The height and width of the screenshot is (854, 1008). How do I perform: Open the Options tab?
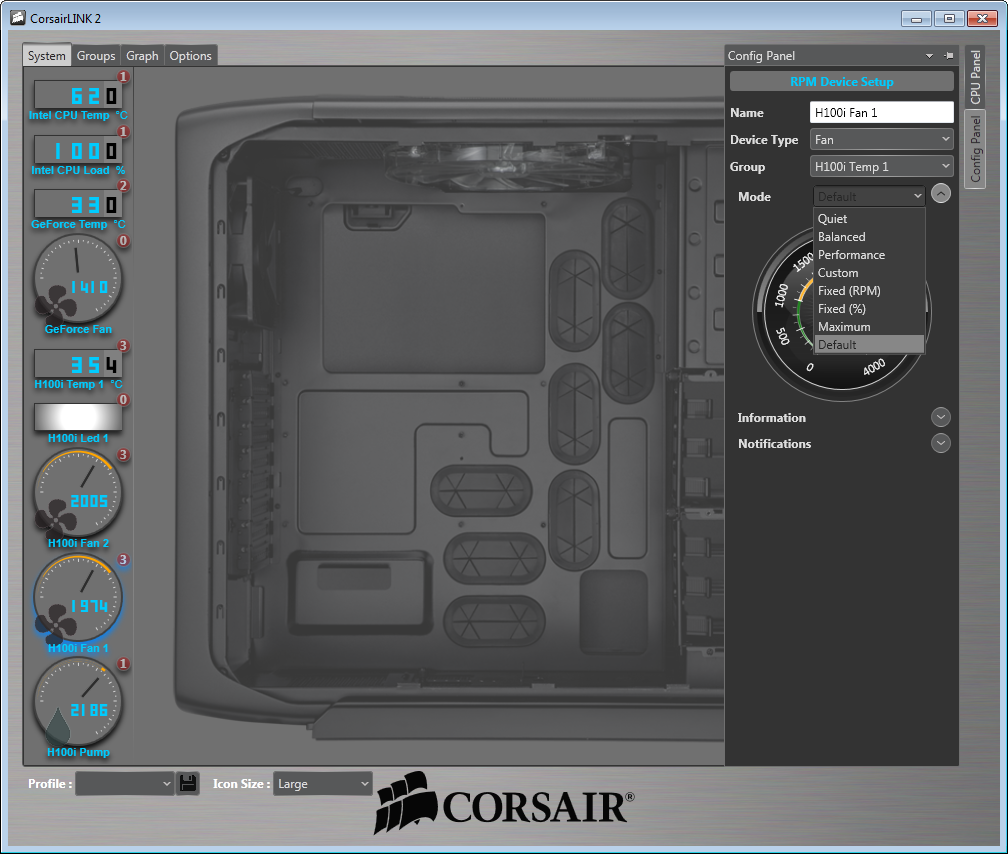[190, 55]
